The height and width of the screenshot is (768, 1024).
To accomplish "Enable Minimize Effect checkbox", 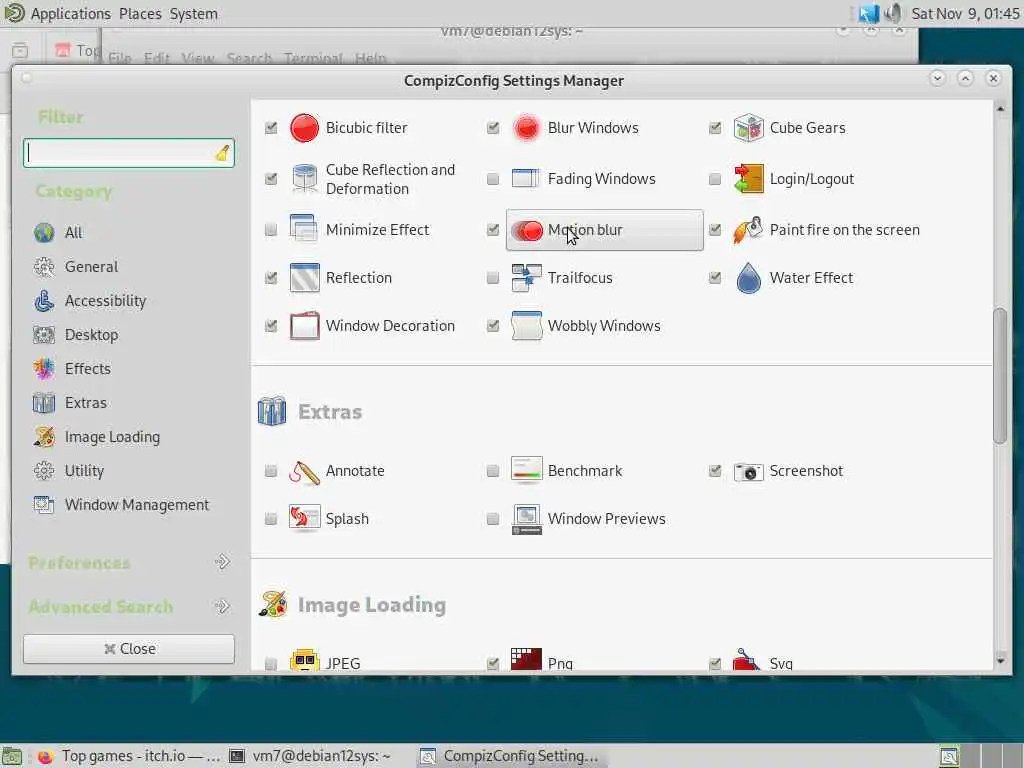I will 271,230.
